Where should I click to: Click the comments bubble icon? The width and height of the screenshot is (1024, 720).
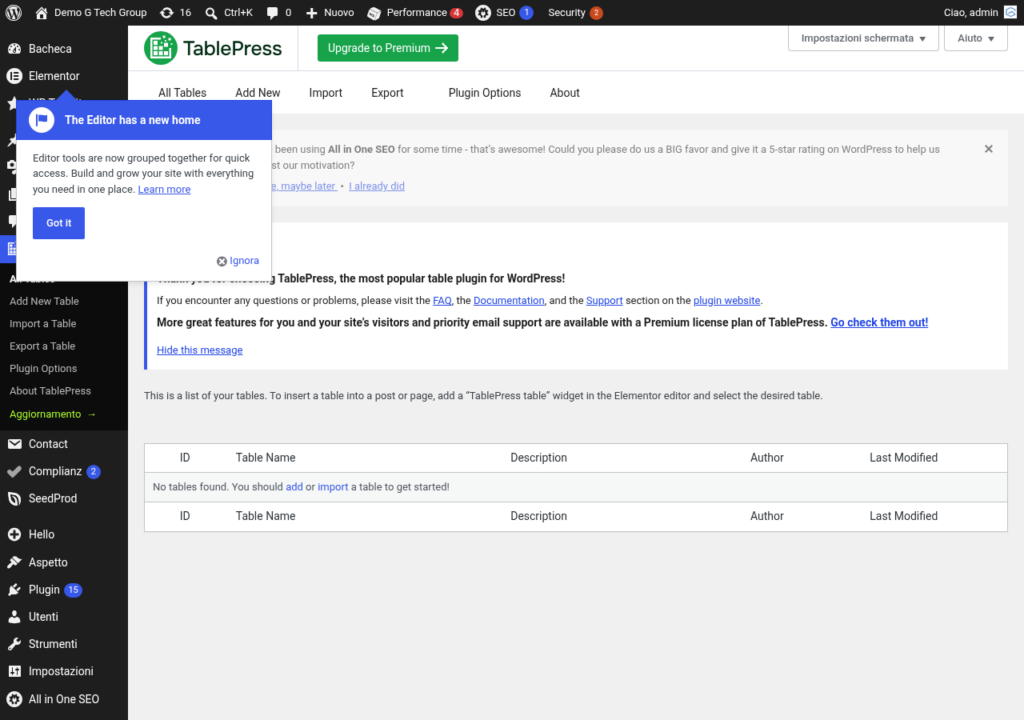[272, 12]
